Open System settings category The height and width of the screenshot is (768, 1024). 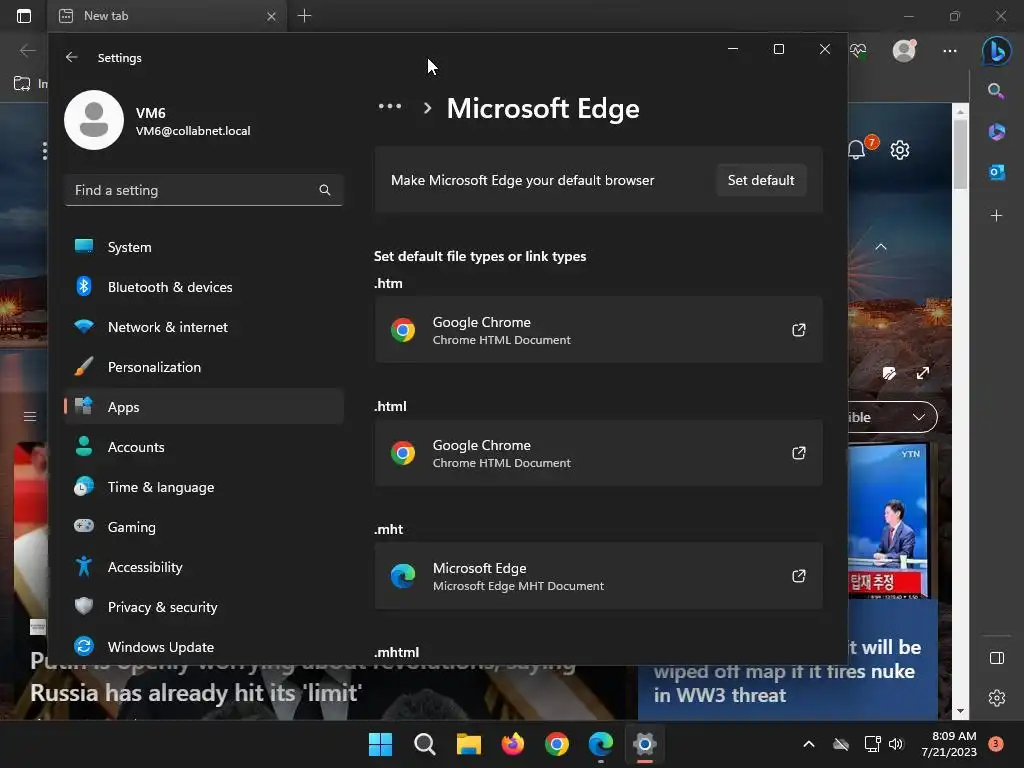[204, 247]
